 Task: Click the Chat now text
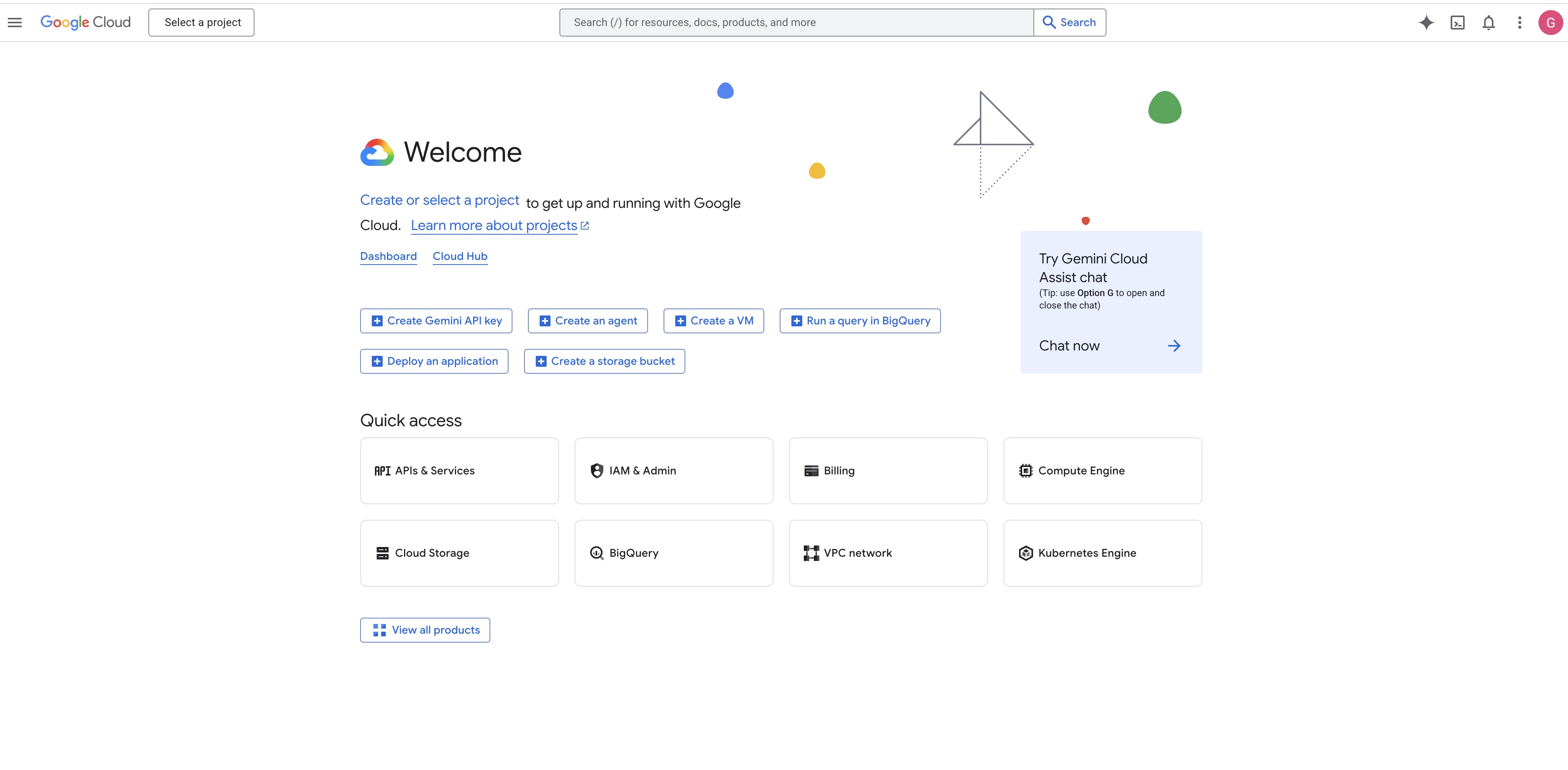point(1069,346)
